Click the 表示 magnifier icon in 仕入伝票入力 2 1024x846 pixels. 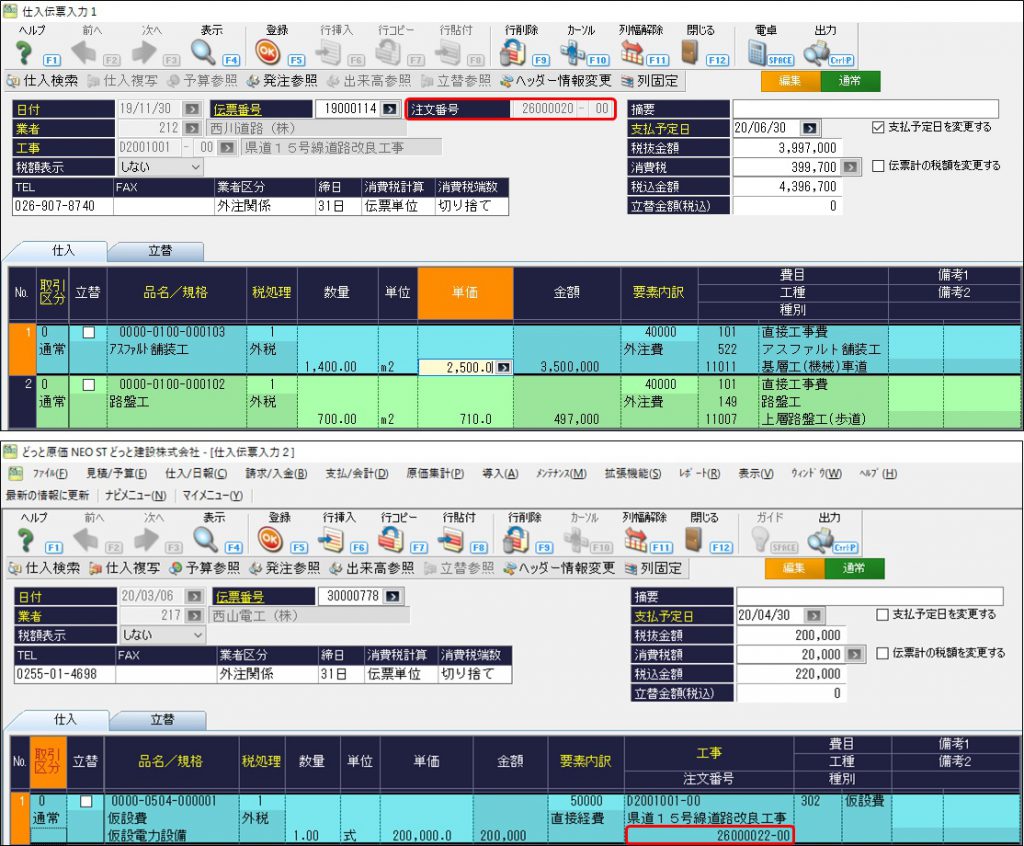point(205,540)
